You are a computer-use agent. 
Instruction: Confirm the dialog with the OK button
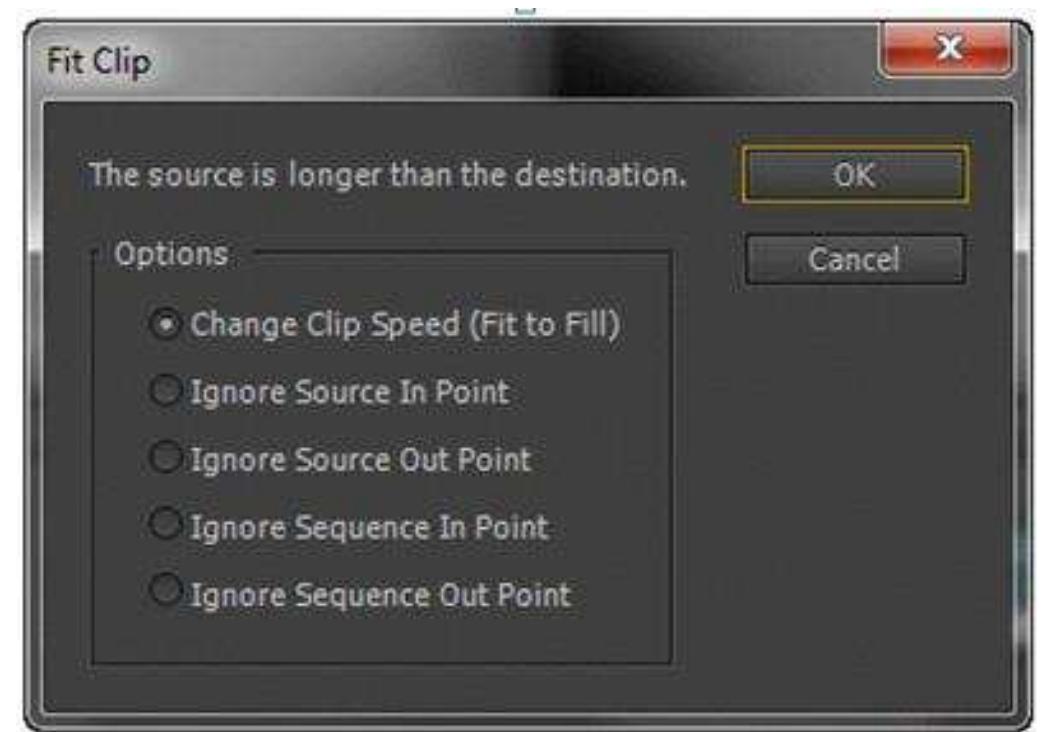click(x=854, y=175)
